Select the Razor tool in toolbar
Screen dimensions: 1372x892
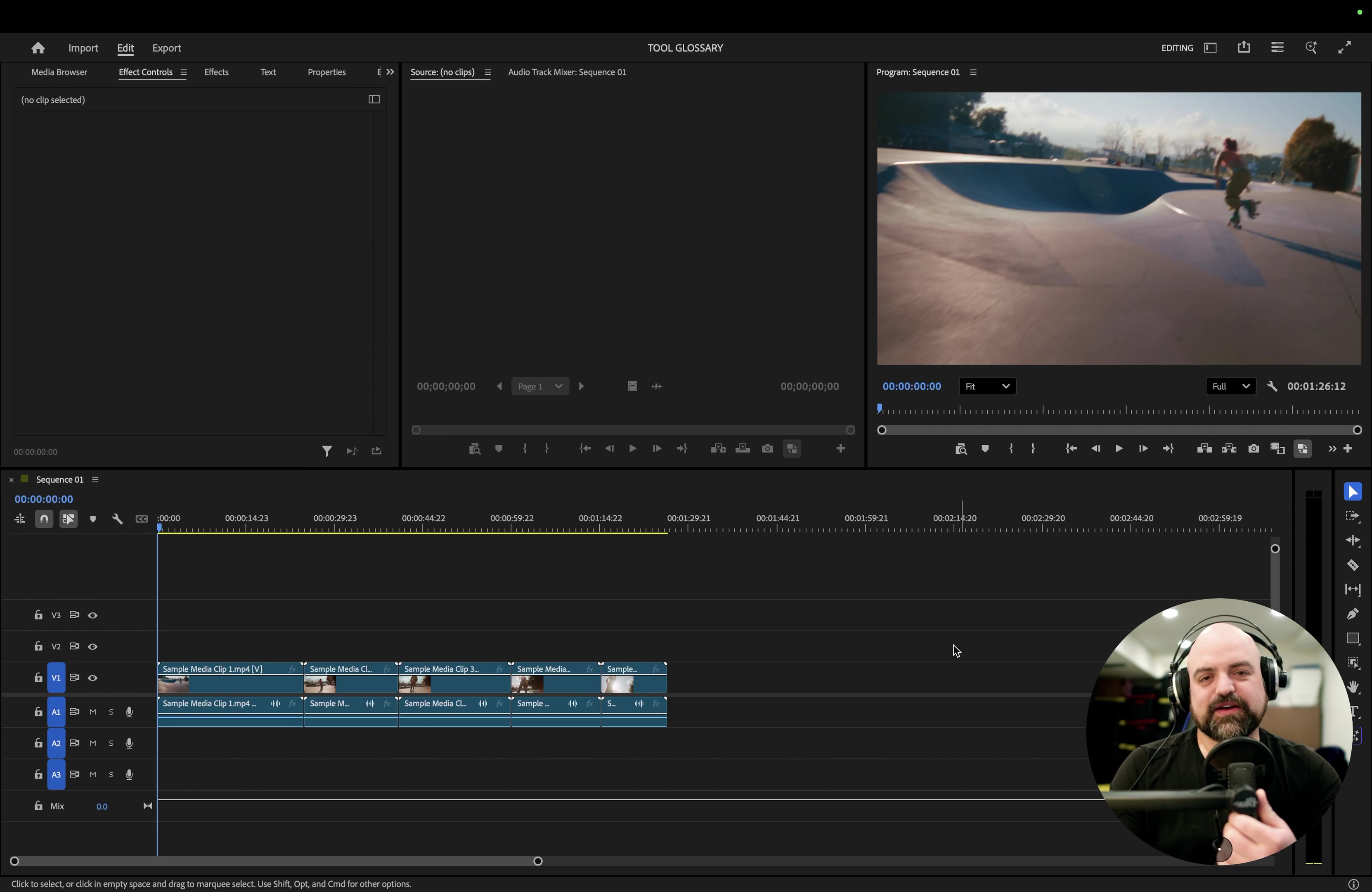click(1353, 566)
